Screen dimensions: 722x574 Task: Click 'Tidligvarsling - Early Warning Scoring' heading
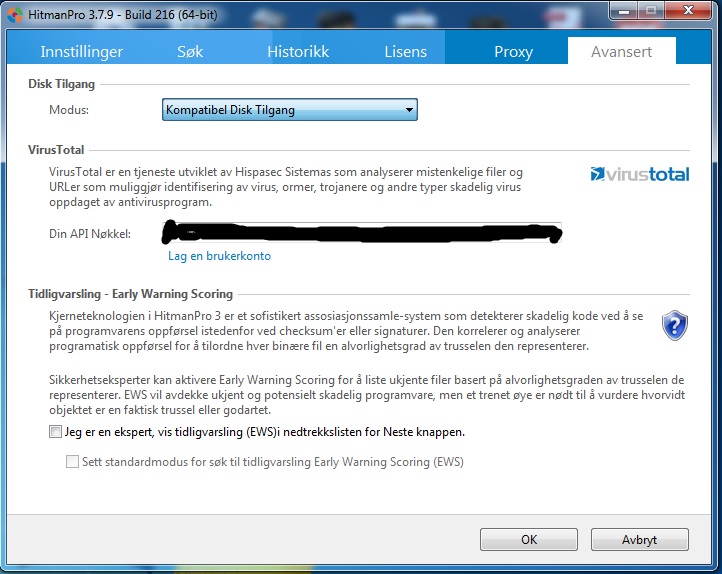[130, 294]
